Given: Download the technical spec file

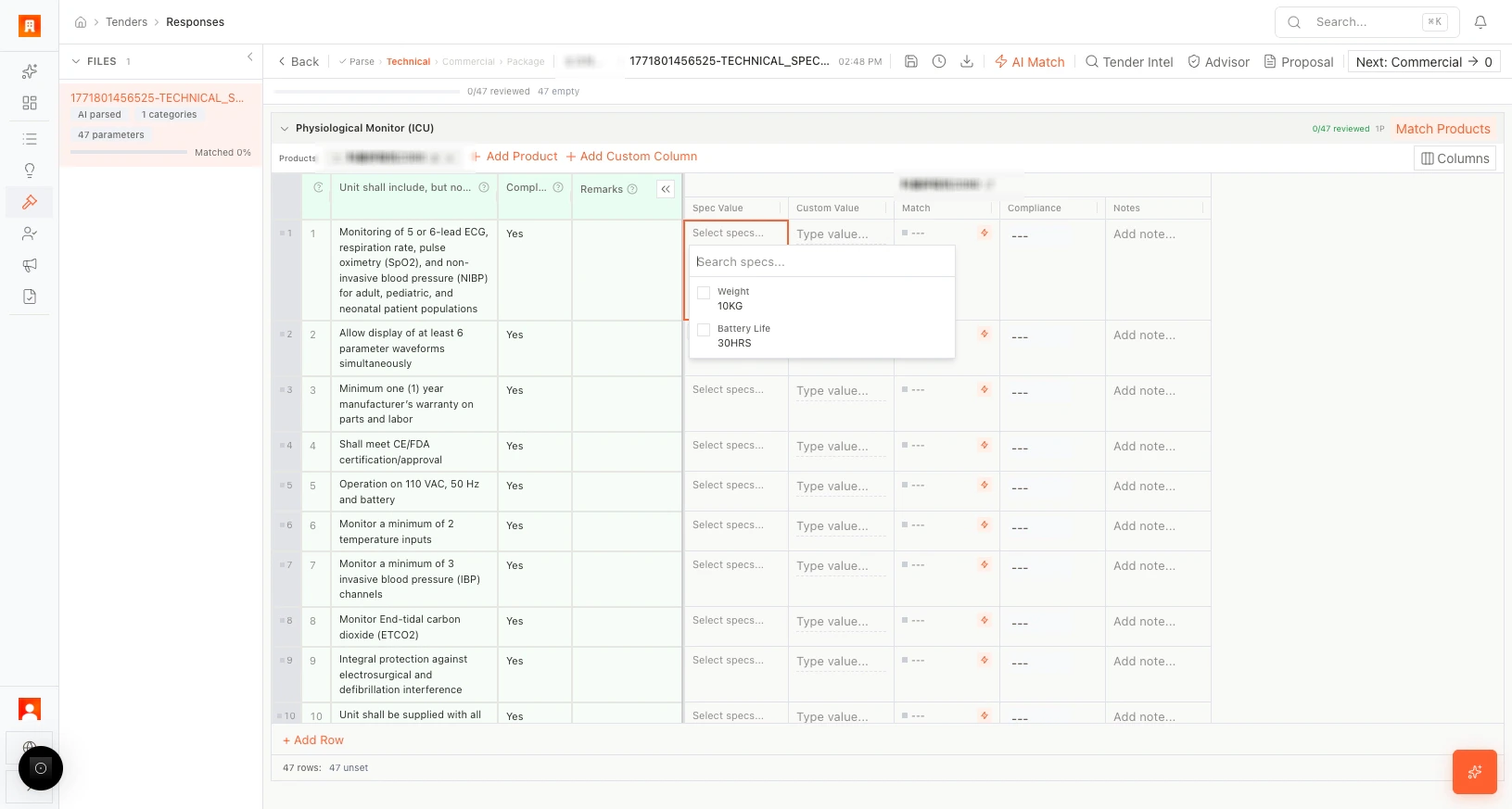Looking at the screenshot, I should pyautogui.click(x=967, y=61).
